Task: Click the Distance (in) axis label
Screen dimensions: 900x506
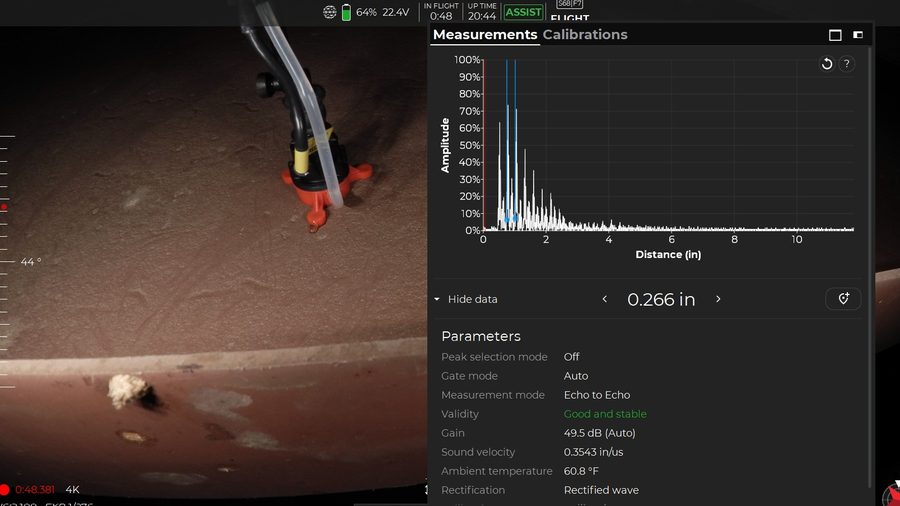Action: (668, 254)
